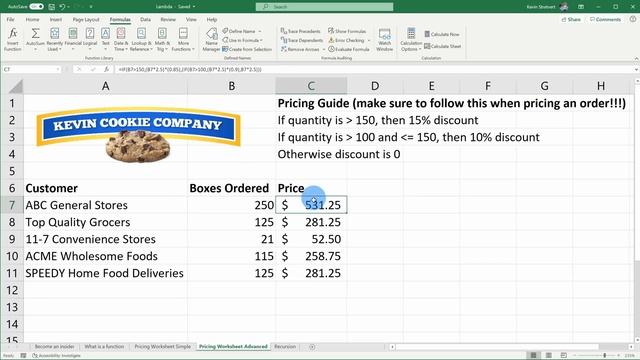Click the Kevin Stratvert account picture
The height and width of the screenshot is (360, 640).
[x=564, y=7]
